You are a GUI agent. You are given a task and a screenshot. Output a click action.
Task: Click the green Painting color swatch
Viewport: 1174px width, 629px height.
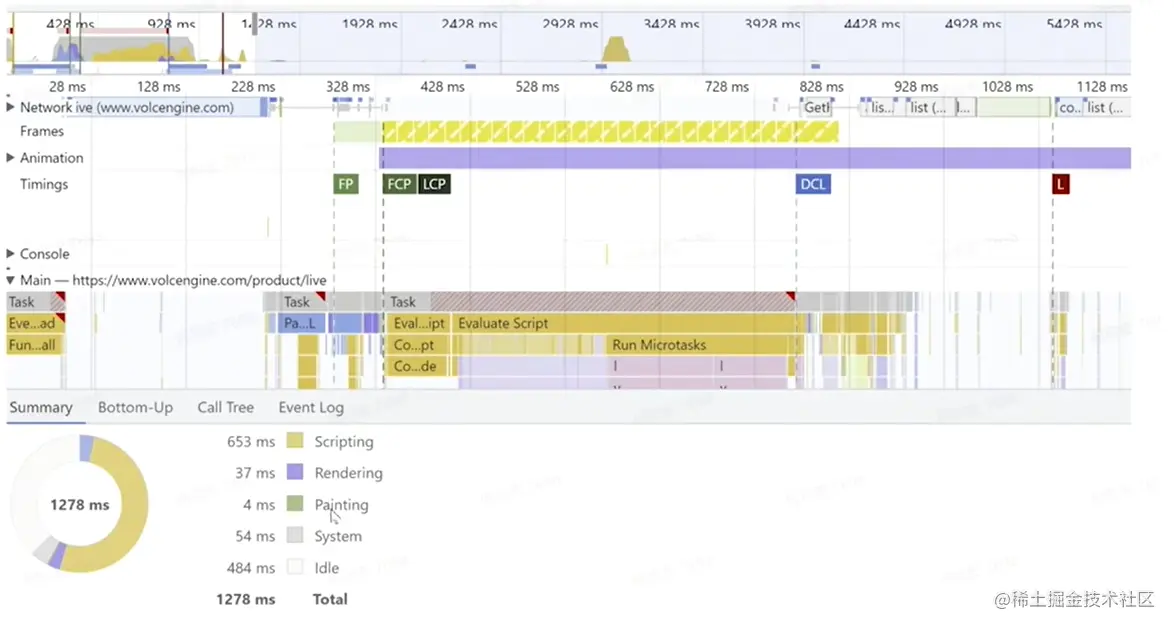tap(295, 503)
